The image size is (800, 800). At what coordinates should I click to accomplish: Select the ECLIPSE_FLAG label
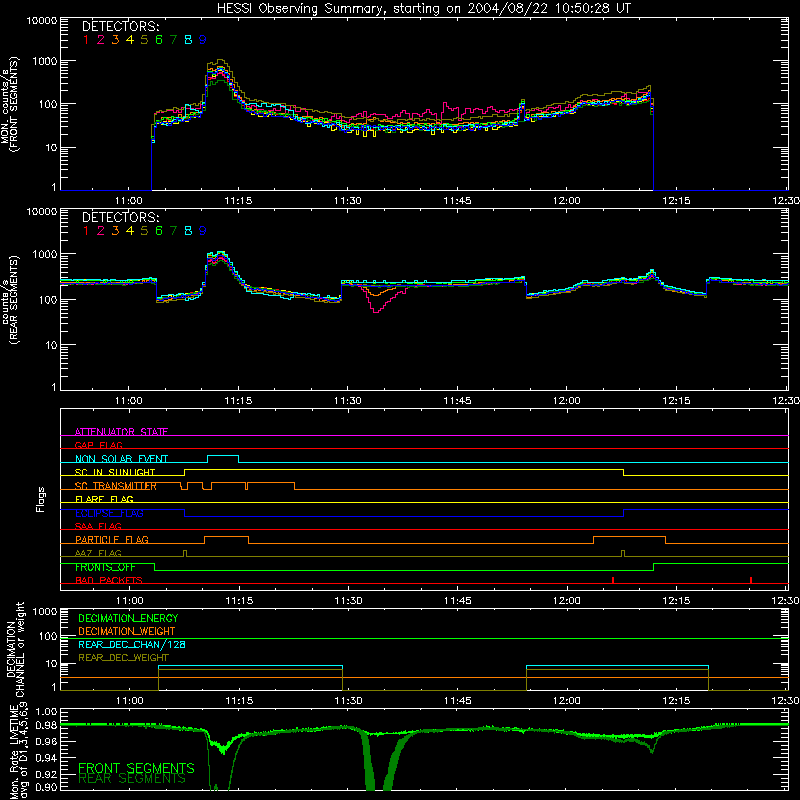tap(109, 513)
